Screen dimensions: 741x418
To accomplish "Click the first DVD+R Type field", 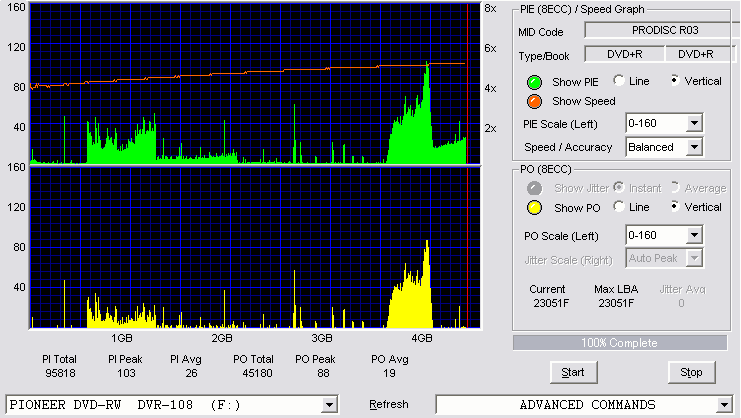I will coord(624,54).
